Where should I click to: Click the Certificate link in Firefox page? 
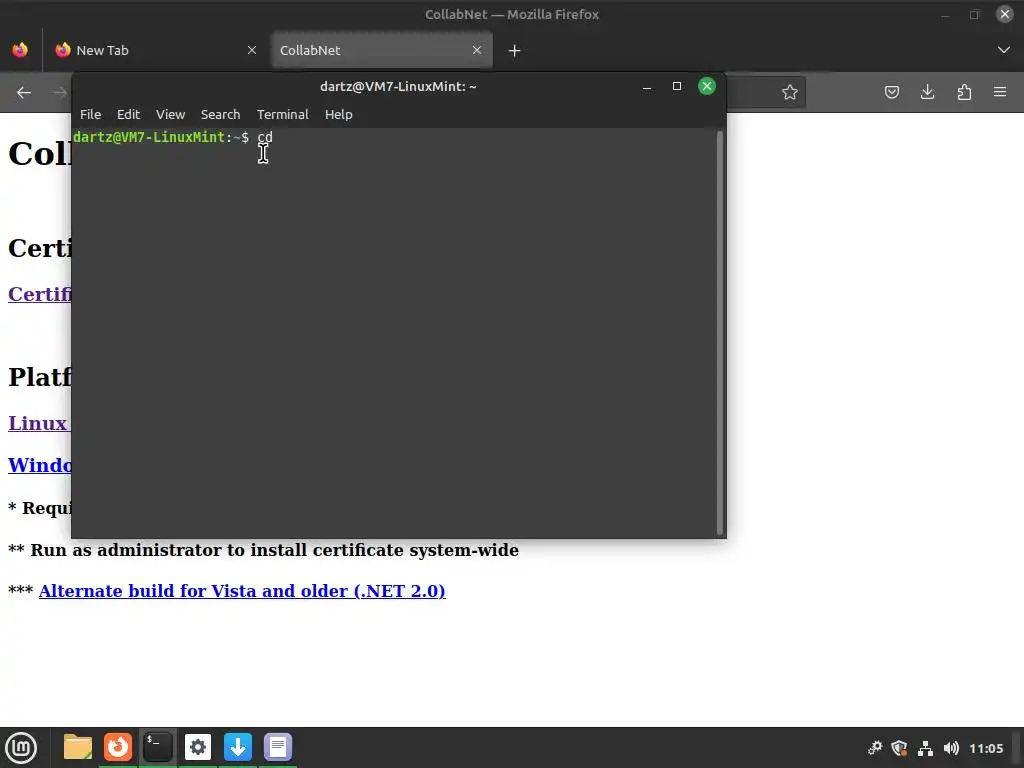click(x=40, y=294)
